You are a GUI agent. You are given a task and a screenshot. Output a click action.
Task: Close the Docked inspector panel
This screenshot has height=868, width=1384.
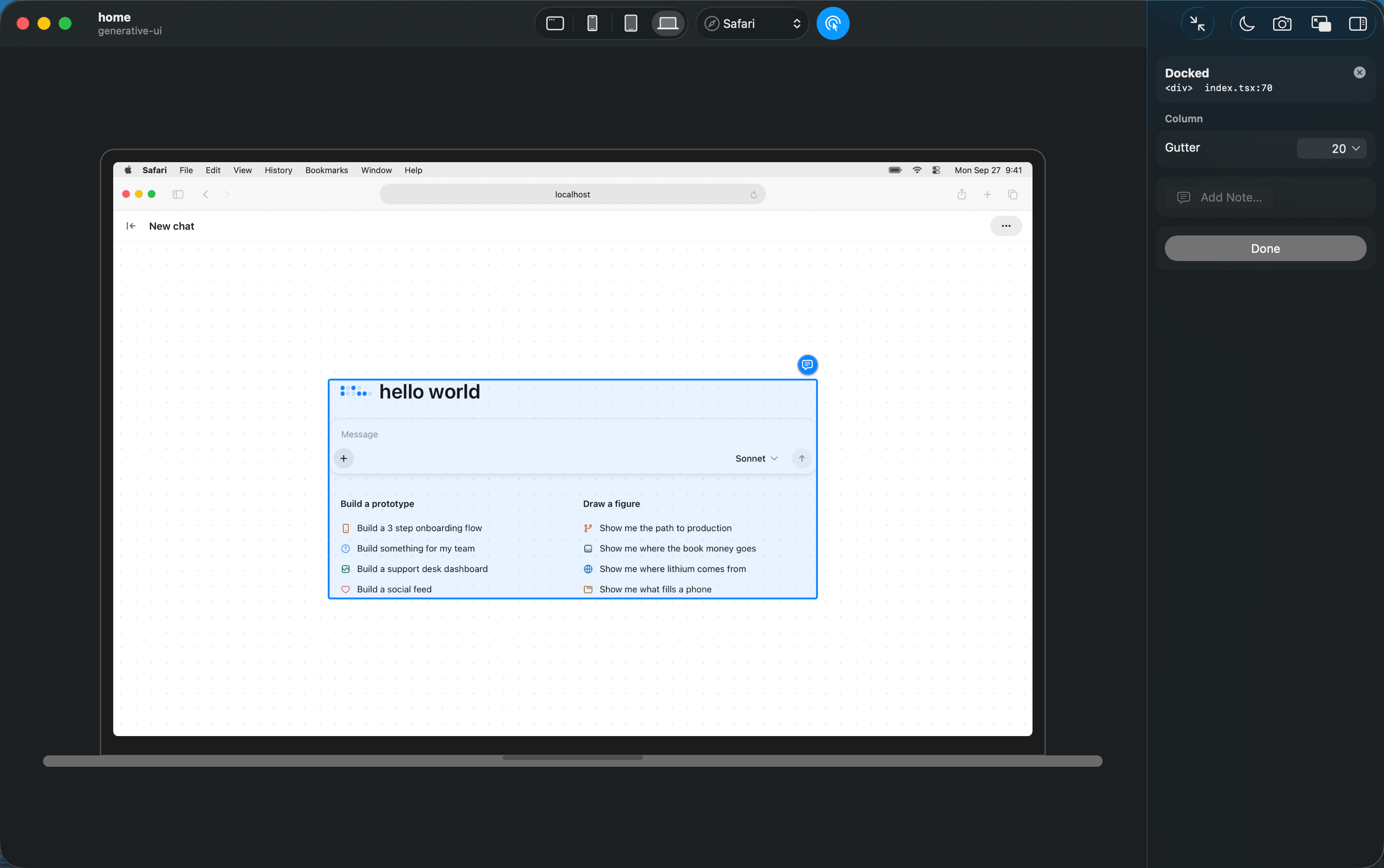[x=1359, y=72]
